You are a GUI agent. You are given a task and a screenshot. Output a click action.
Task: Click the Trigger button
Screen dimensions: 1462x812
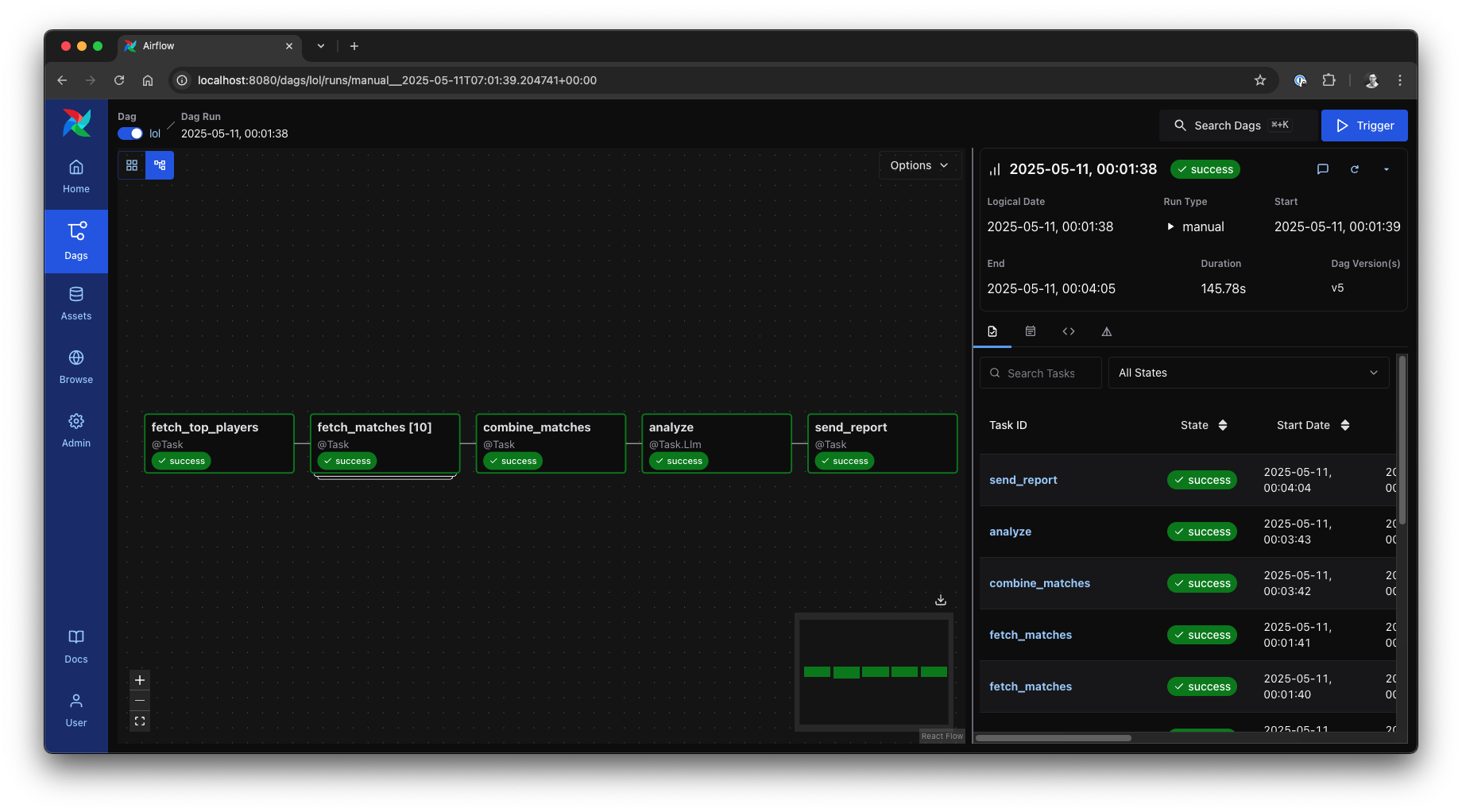pyautogui.click(x=1363, y=126)
